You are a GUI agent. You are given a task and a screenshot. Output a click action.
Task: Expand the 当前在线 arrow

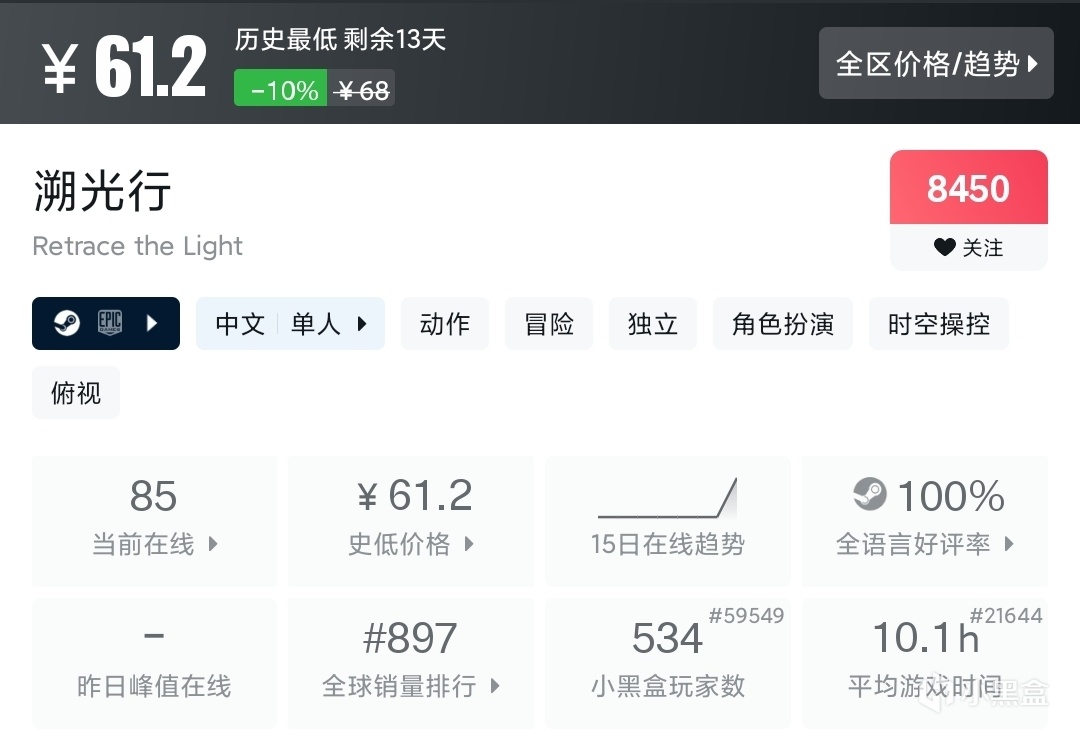(213, 544)
